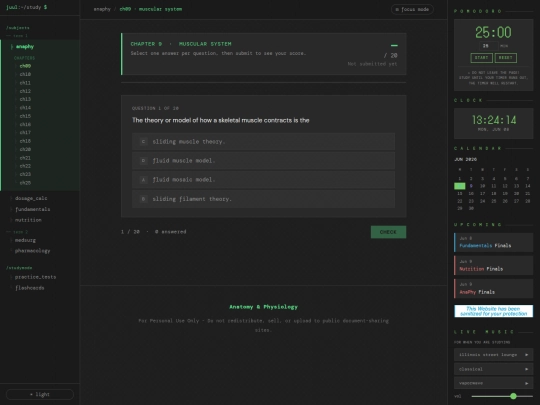Expand the fundamentals subject
The width and height of the screenshot is (540, 405).
(x=32, y=209)
